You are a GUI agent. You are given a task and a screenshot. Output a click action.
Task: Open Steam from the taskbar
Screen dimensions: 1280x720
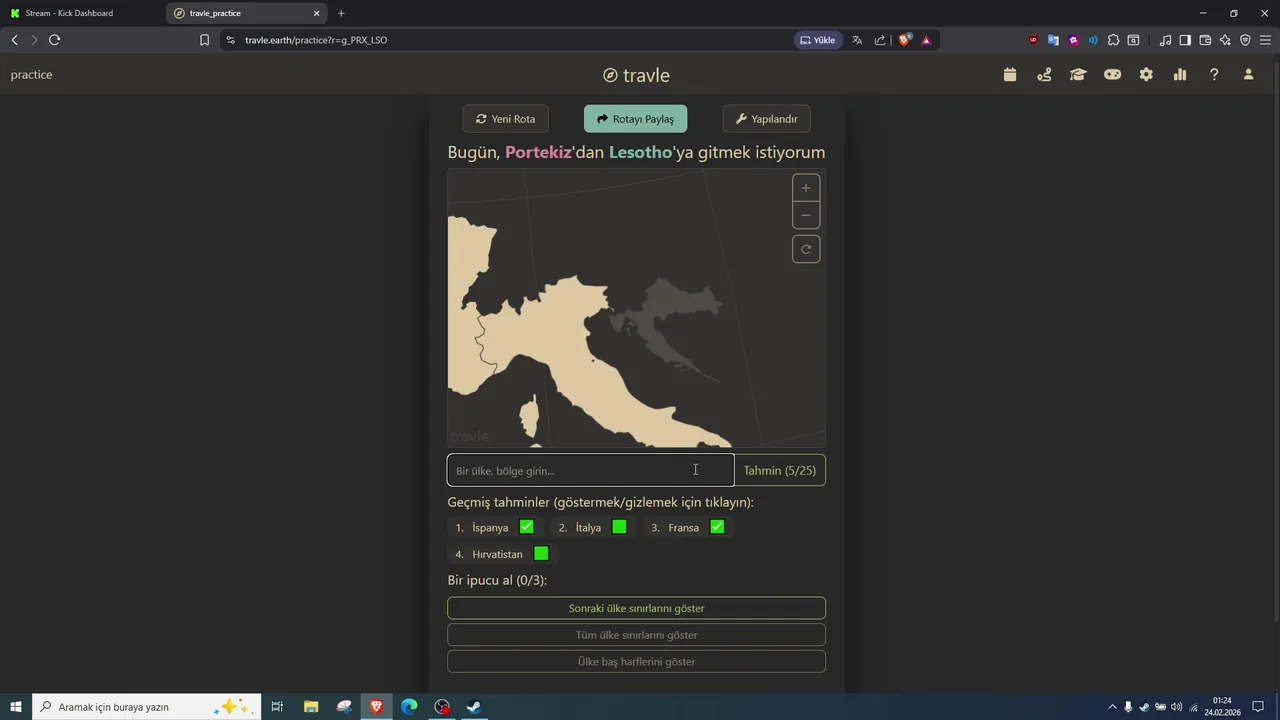[474, 707]
